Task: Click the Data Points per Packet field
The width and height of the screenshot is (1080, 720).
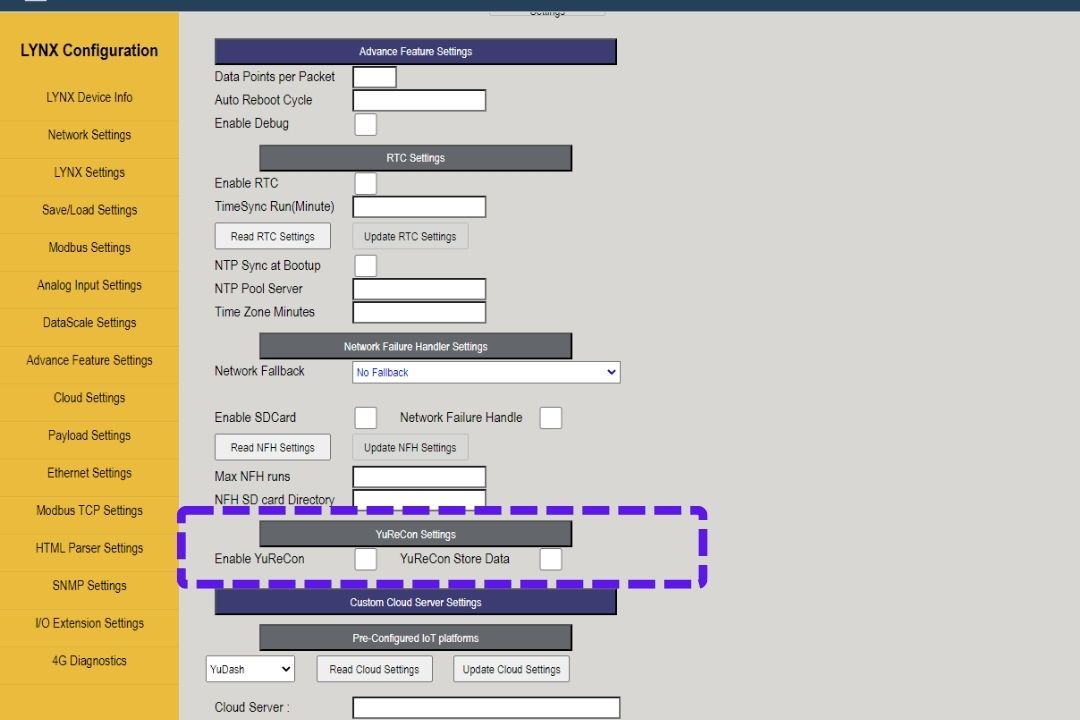Action: click(375, 77)
